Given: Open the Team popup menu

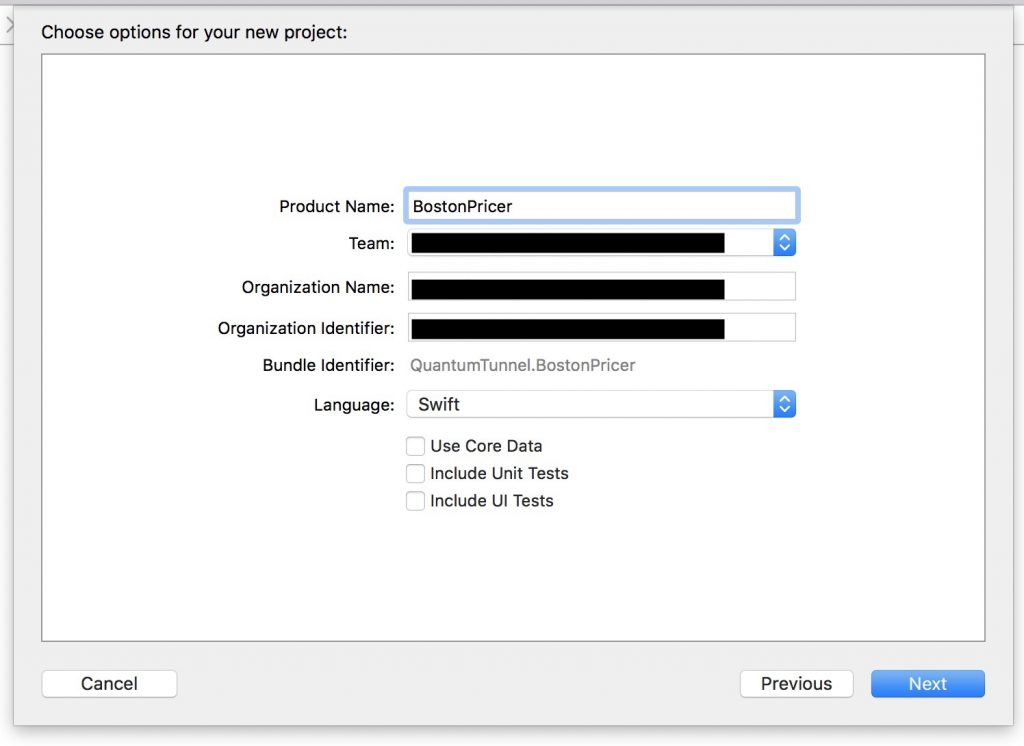Looking at the screenshot, I should point(590,243).
